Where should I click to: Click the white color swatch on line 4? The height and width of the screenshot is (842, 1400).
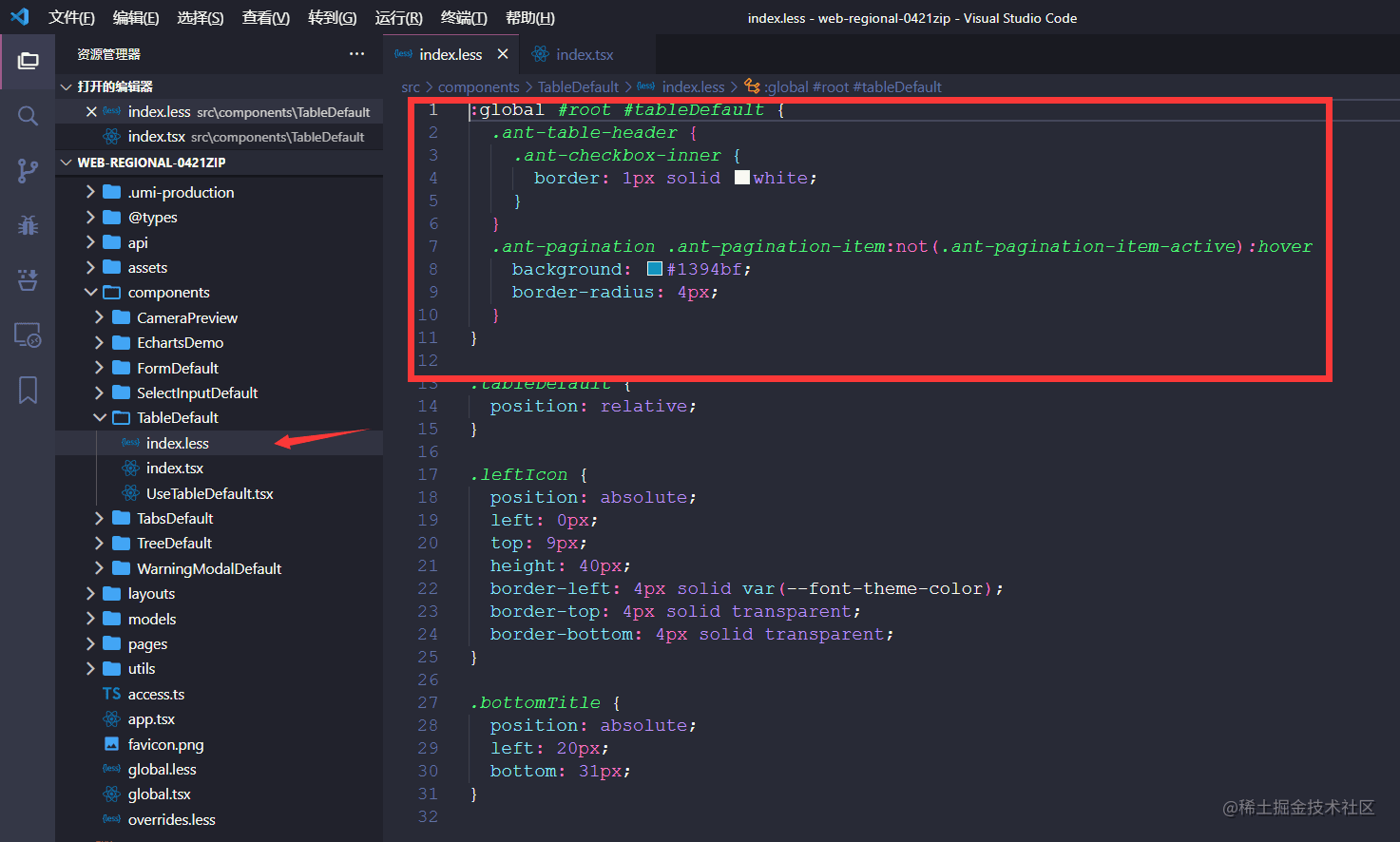point(742,178)
